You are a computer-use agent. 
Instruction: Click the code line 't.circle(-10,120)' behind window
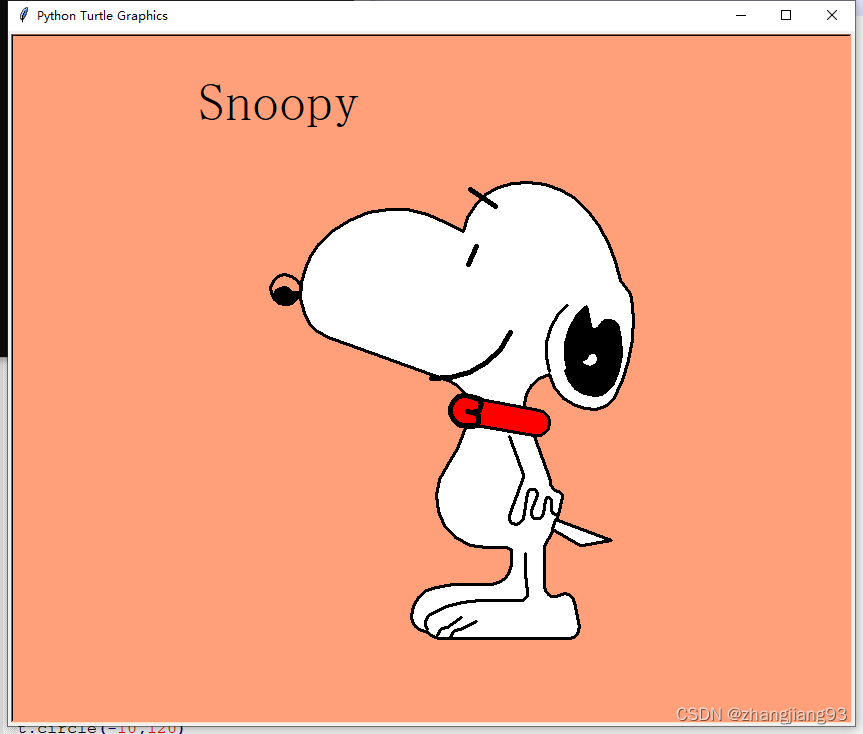coord(101,728)
